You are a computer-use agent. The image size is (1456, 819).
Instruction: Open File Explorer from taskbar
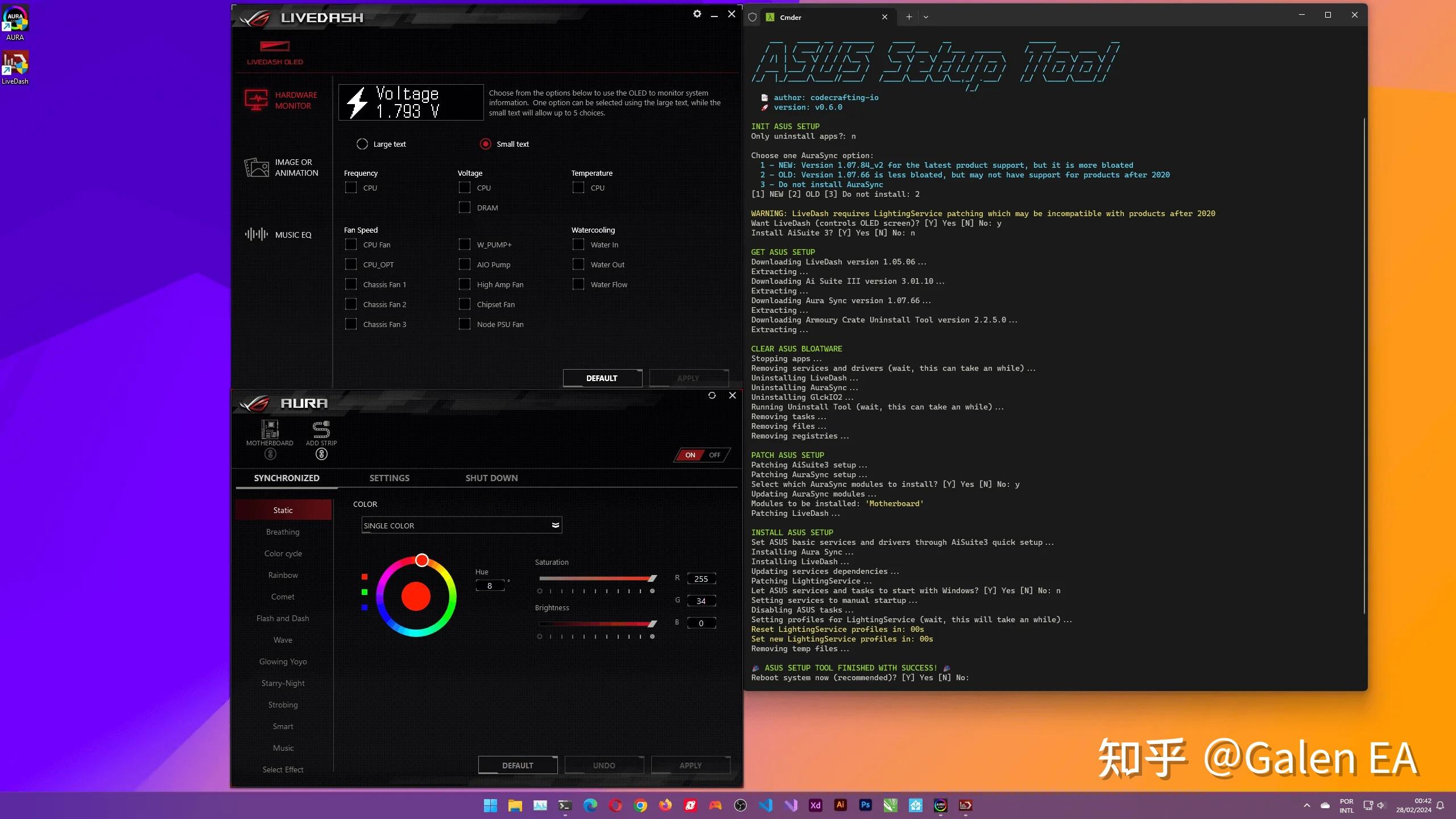515,805
